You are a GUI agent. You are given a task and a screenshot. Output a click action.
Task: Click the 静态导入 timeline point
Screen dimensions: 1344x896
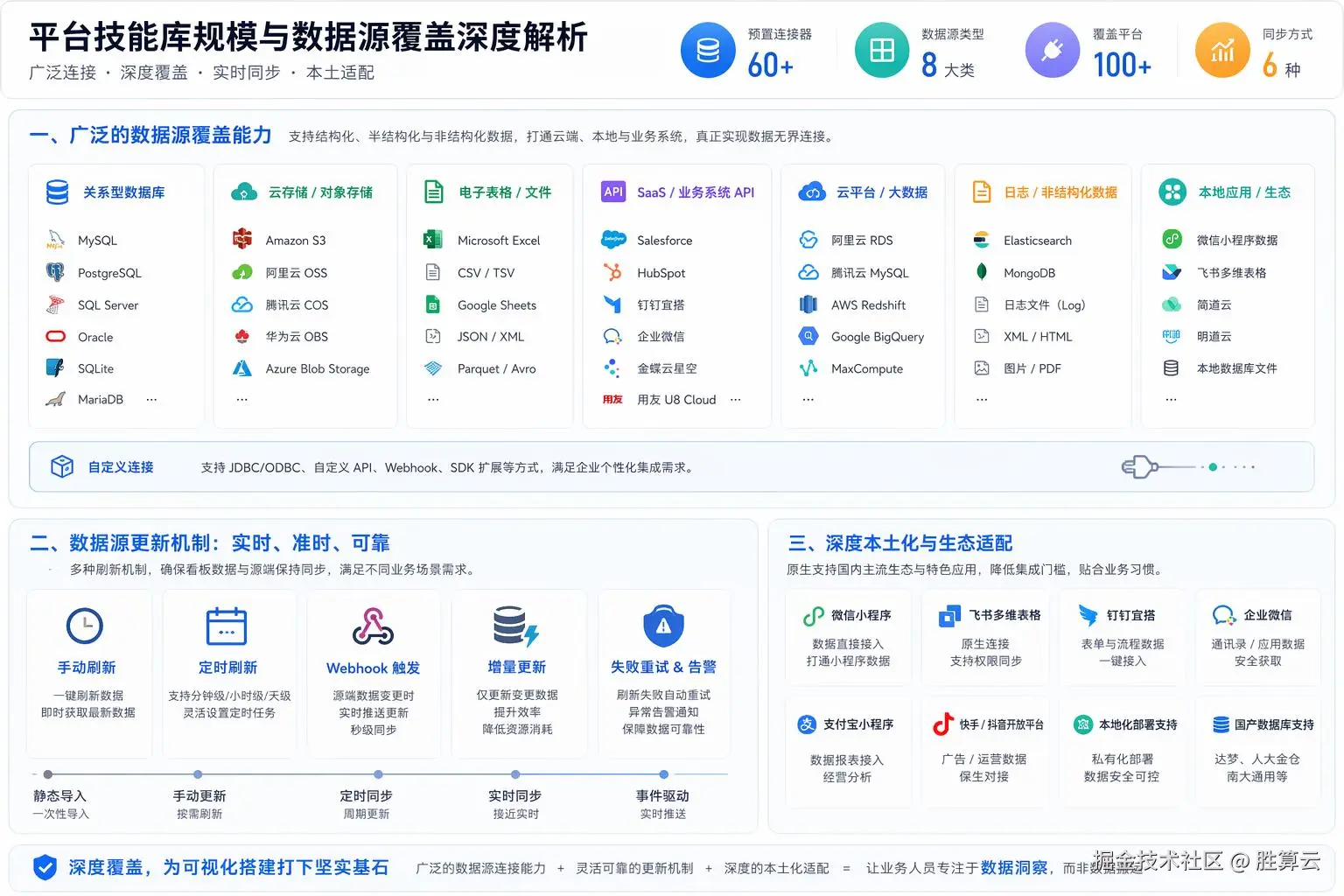[x=48, y=774]
